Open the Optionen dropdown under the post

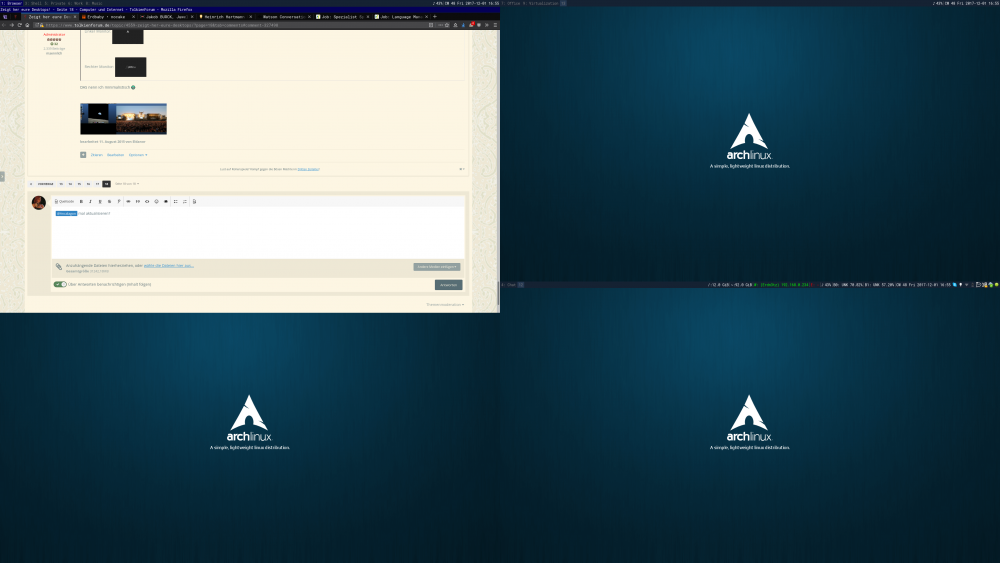pos(138,155)
